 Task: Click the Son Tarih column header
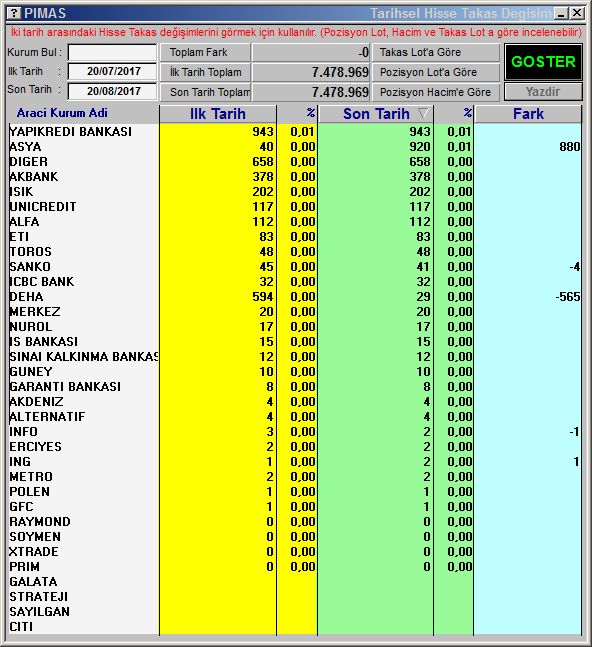tap(376, 114)
